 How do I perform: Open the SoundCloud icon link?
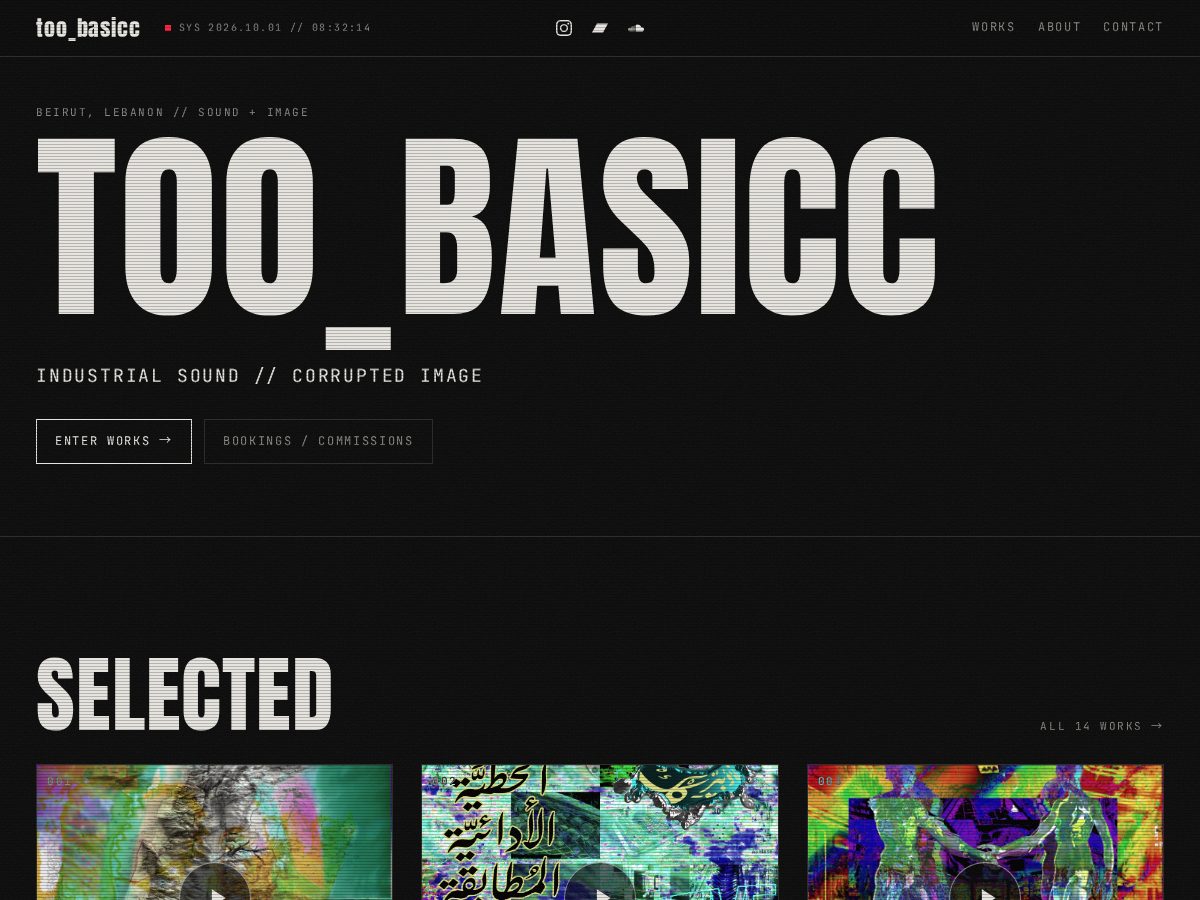(636, 28)
